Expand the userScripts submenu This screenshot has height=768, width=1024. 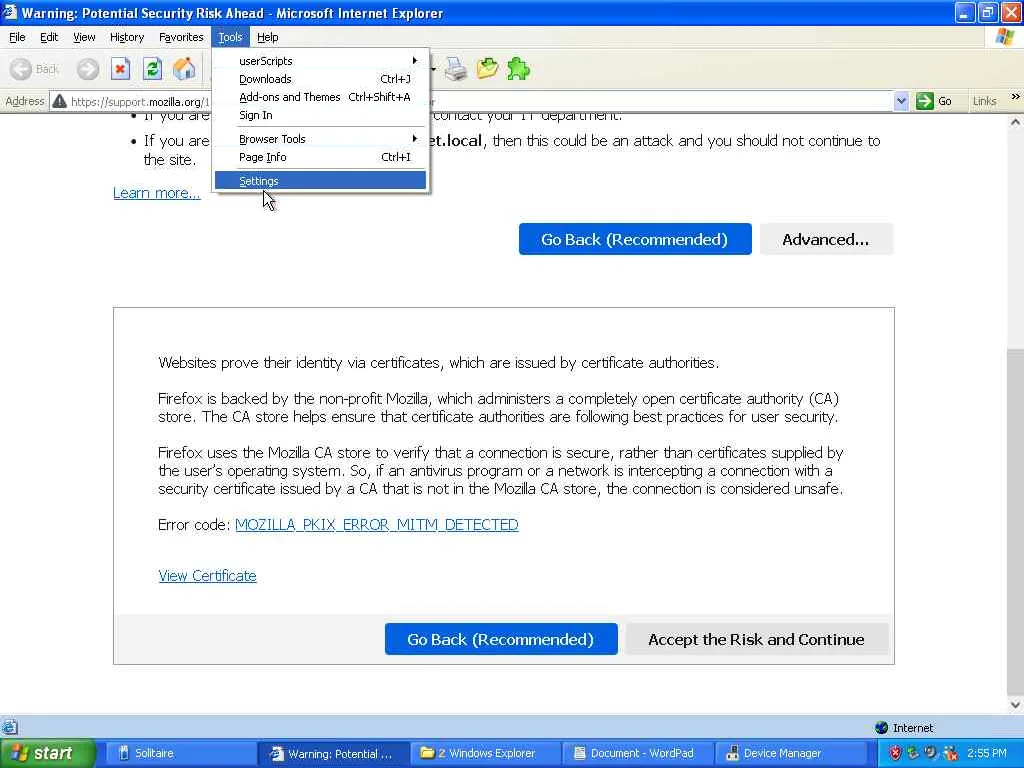(x=320, y=61)
